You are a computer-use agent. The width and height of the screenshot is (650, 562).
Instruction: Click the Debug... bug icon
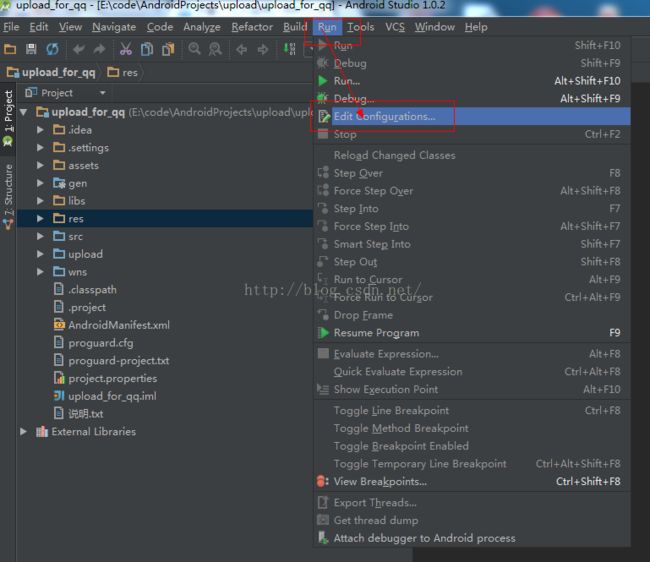323,98
